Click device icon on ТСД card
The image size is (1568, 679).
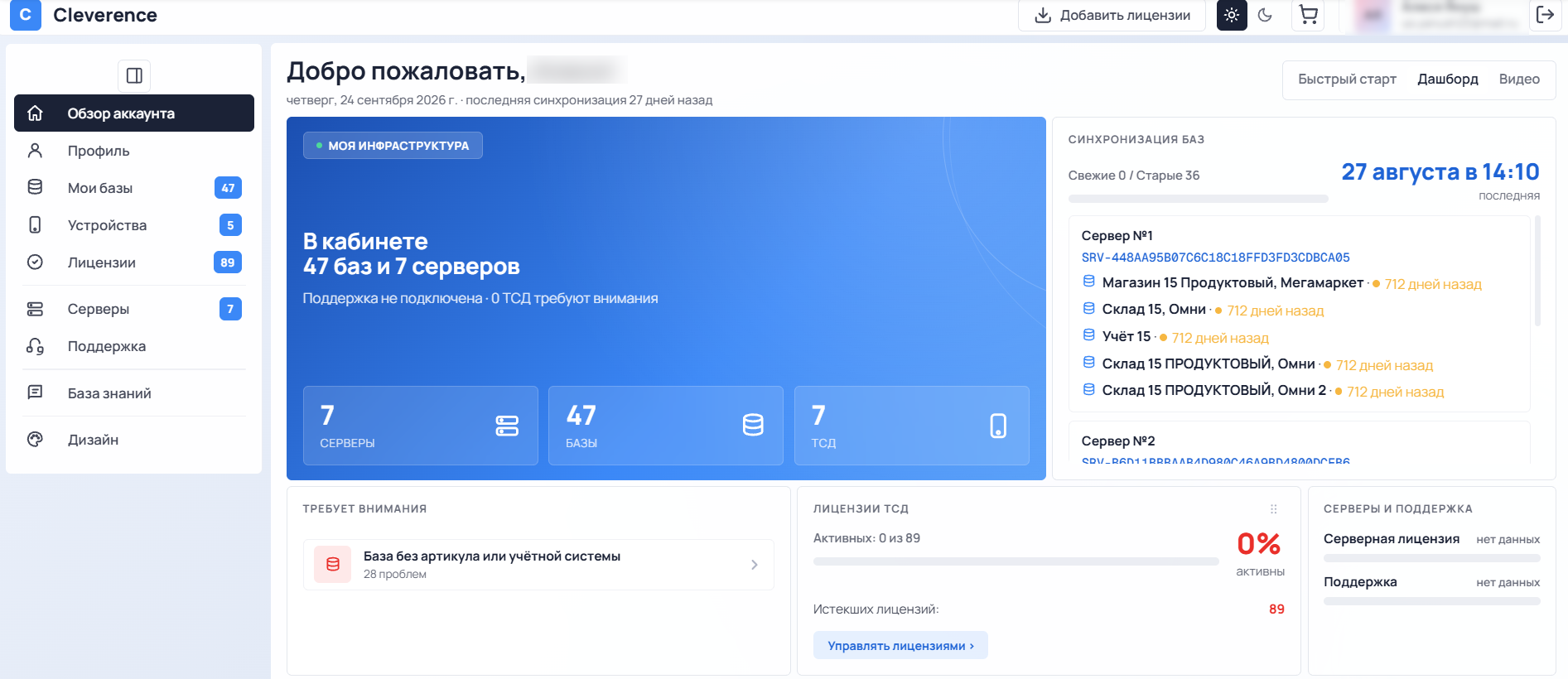tap(998, 426)
